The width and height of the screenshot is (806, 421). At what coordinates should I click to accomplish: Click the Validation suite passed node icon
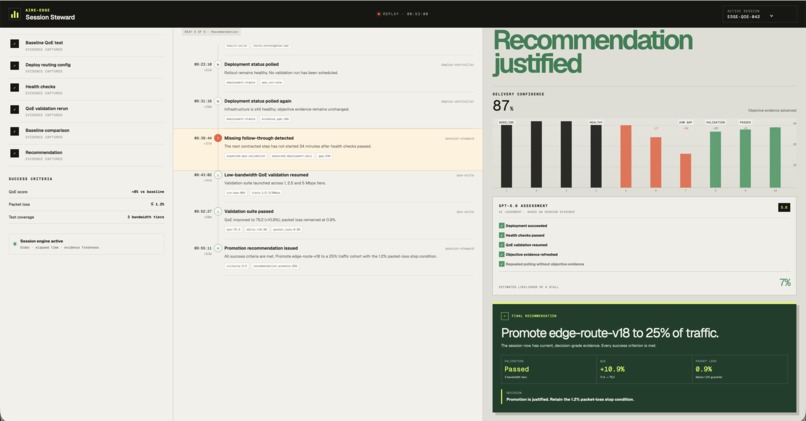tap(218, 211)
